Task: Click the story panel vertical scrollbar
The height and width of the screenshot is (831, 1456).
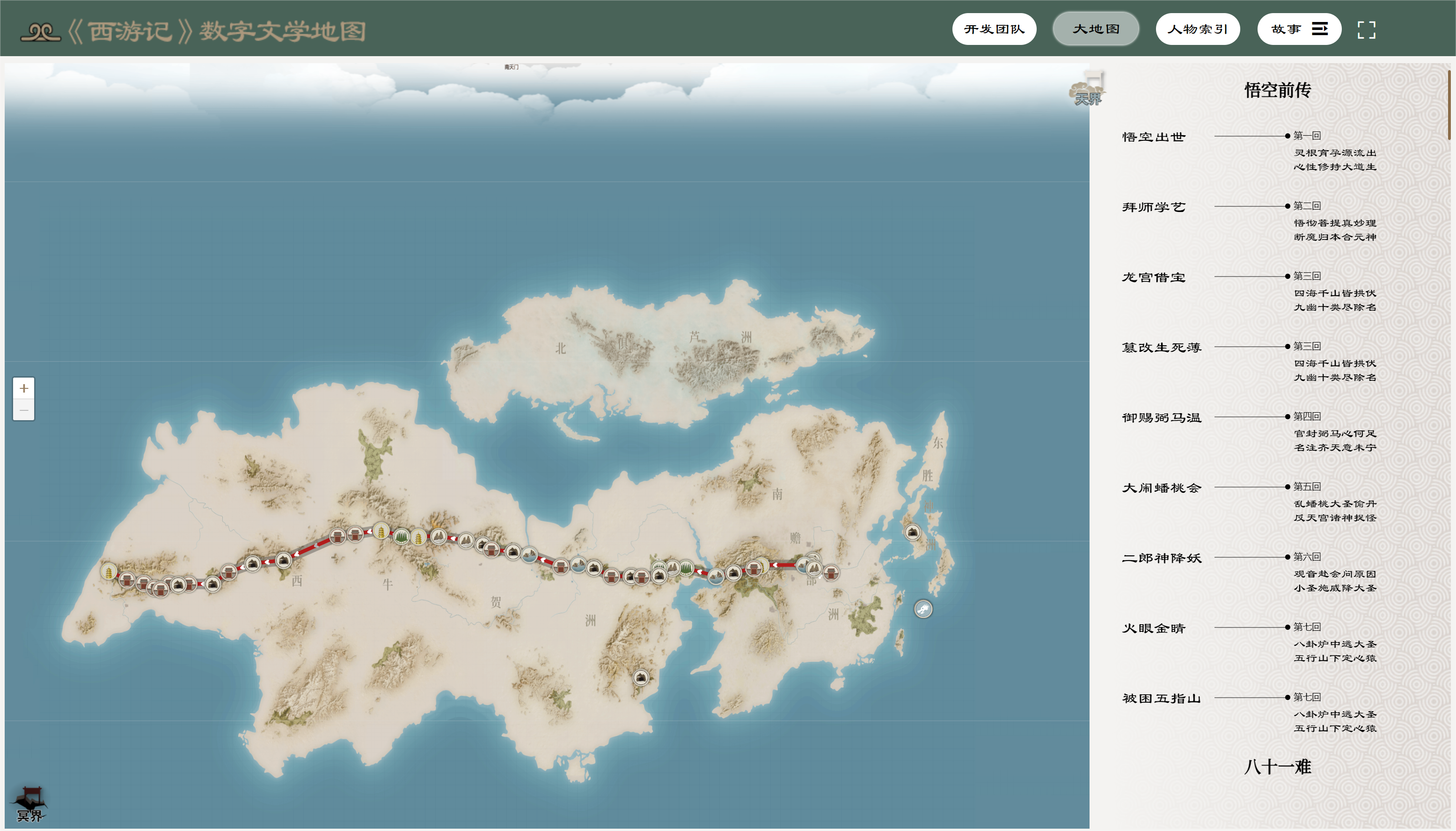Action: point(1449,106)
